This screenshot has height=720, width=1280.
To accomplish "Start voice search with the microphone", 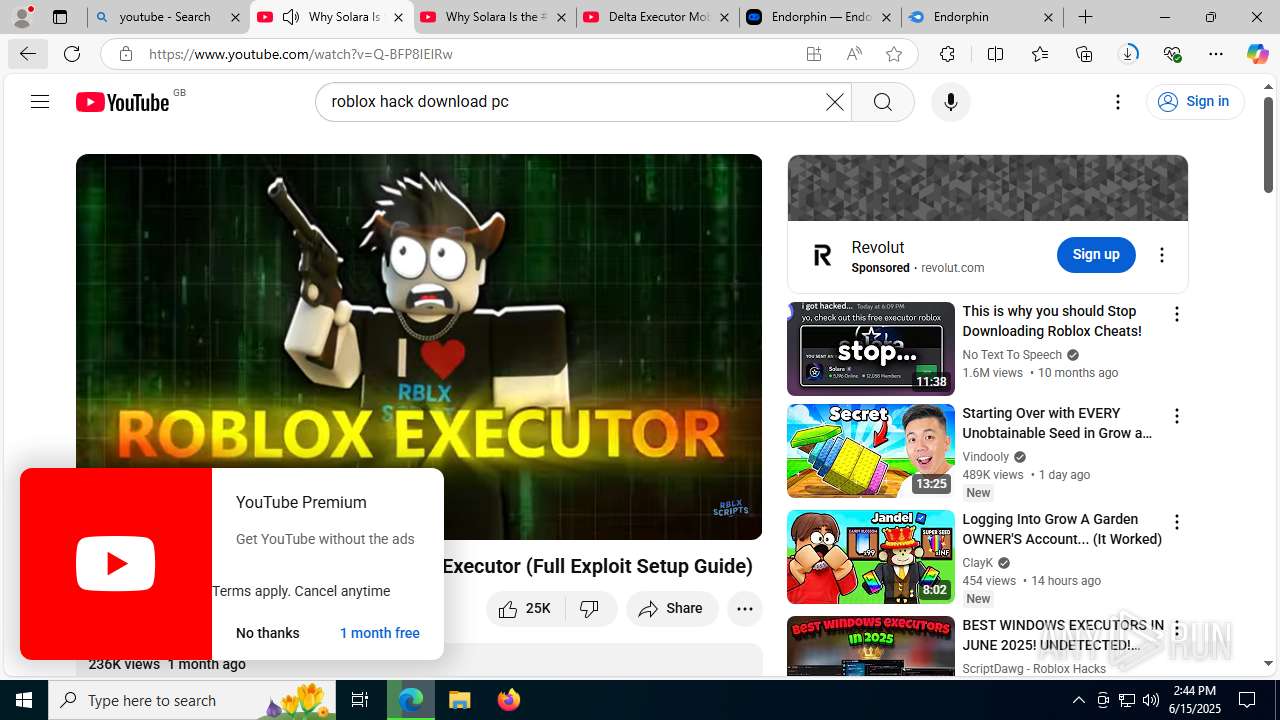I will 950,102.
